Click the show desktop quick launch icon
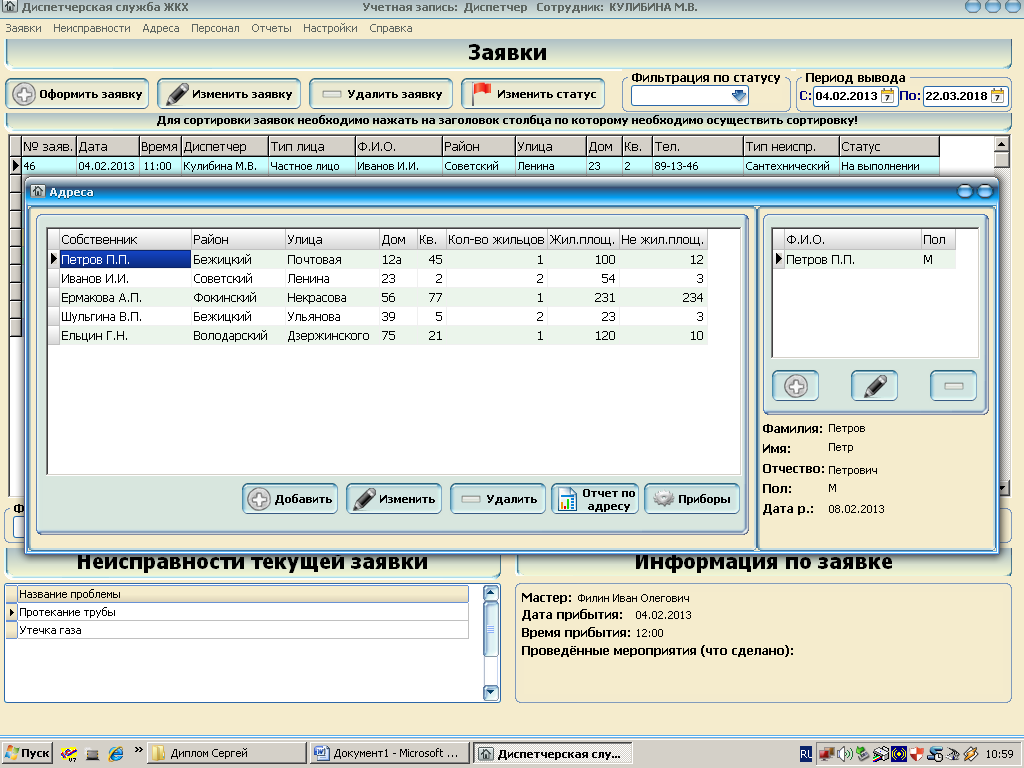 [x=92, y=754]
